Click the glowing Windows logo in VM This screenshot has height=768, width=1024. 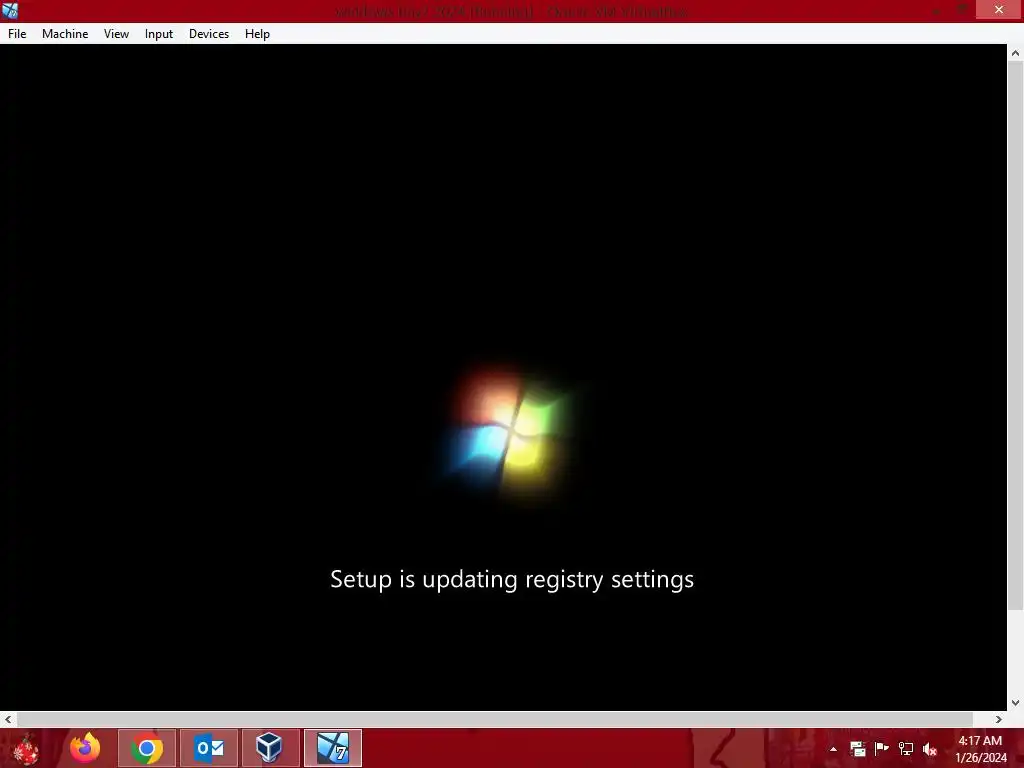pos(510,434)
